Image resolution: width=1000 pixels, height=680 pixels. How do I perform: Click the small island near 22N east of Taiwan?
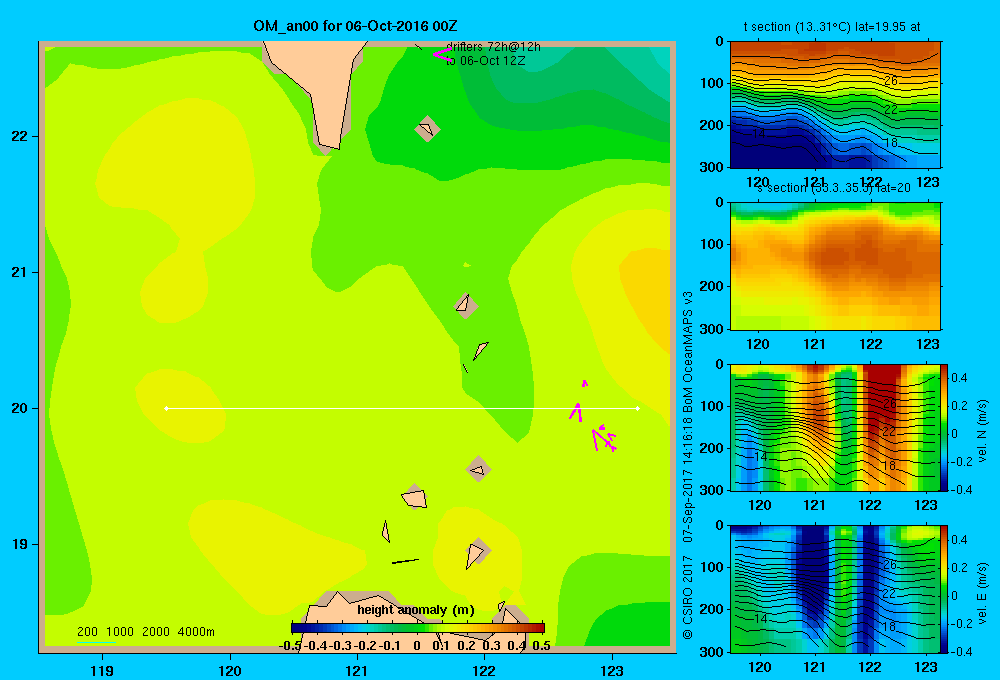click(427, 129)
